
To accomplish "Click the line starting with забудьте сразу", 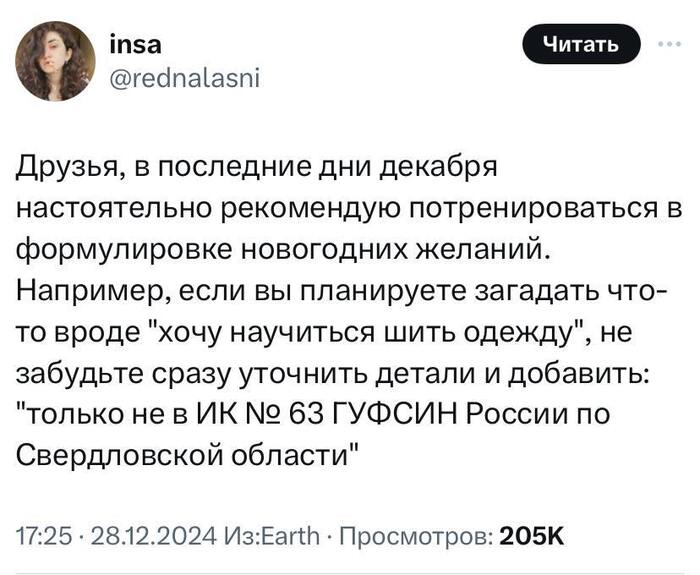I will [x=333, y=372].
